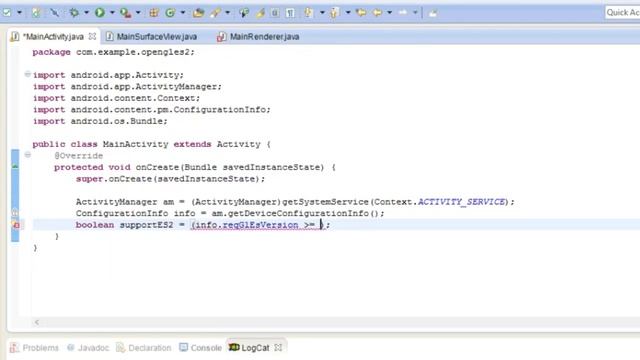640x360 pixels.
Task: Click the 'ACTIVITY_SERVICE' constant
Action: tap(462, 202)
